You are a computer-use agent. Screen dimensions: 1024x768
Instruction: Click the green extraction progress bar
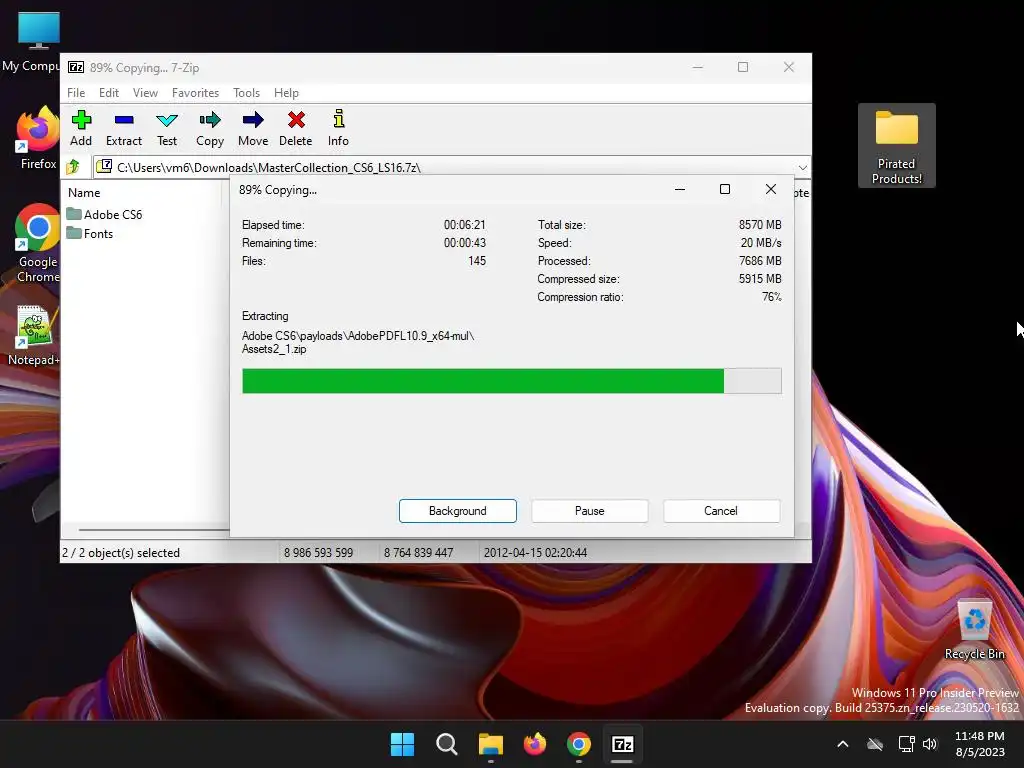tap(511, 381)
